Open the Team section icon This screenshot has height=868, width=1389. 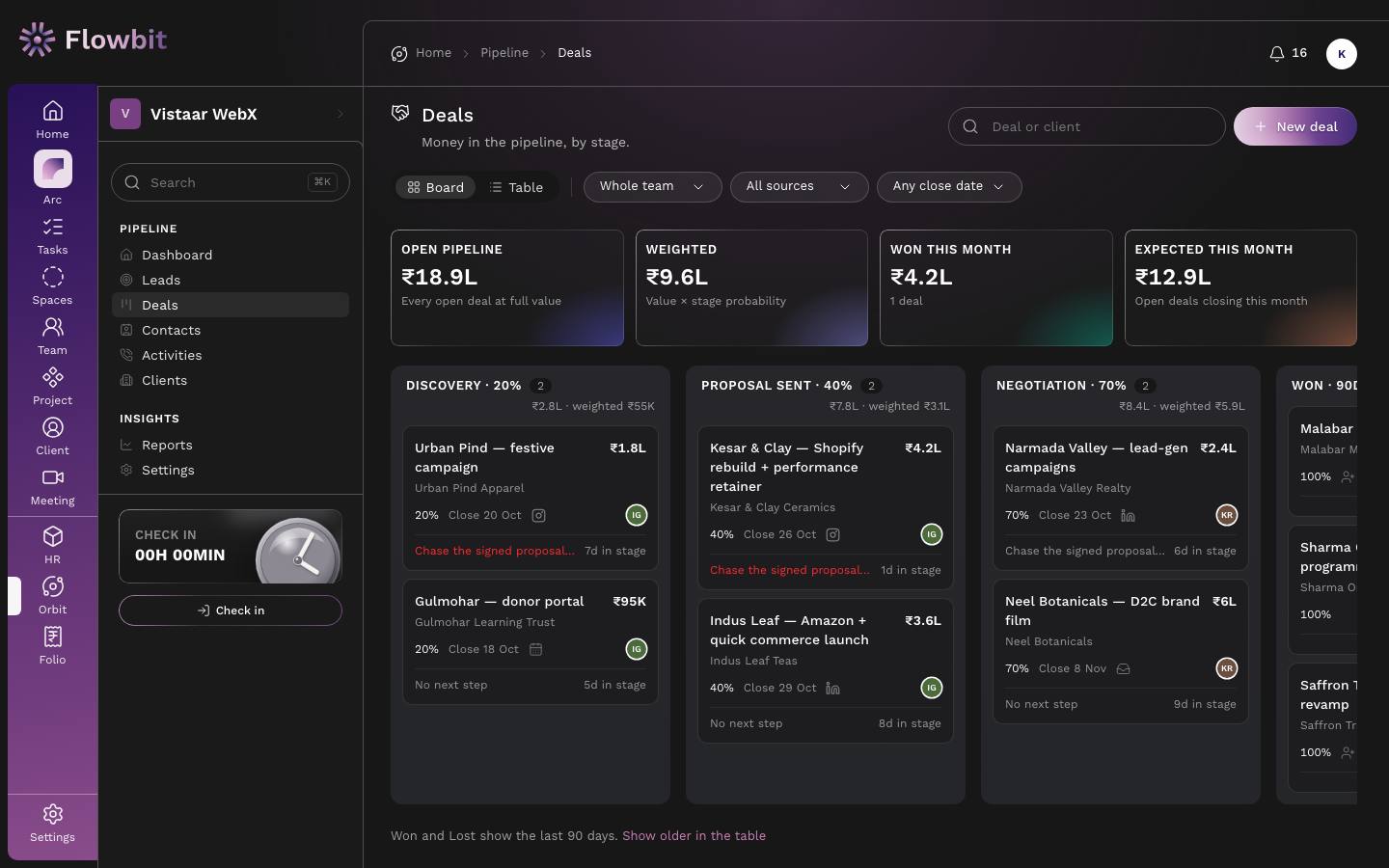pyautogui.click(x=52, y=337)
